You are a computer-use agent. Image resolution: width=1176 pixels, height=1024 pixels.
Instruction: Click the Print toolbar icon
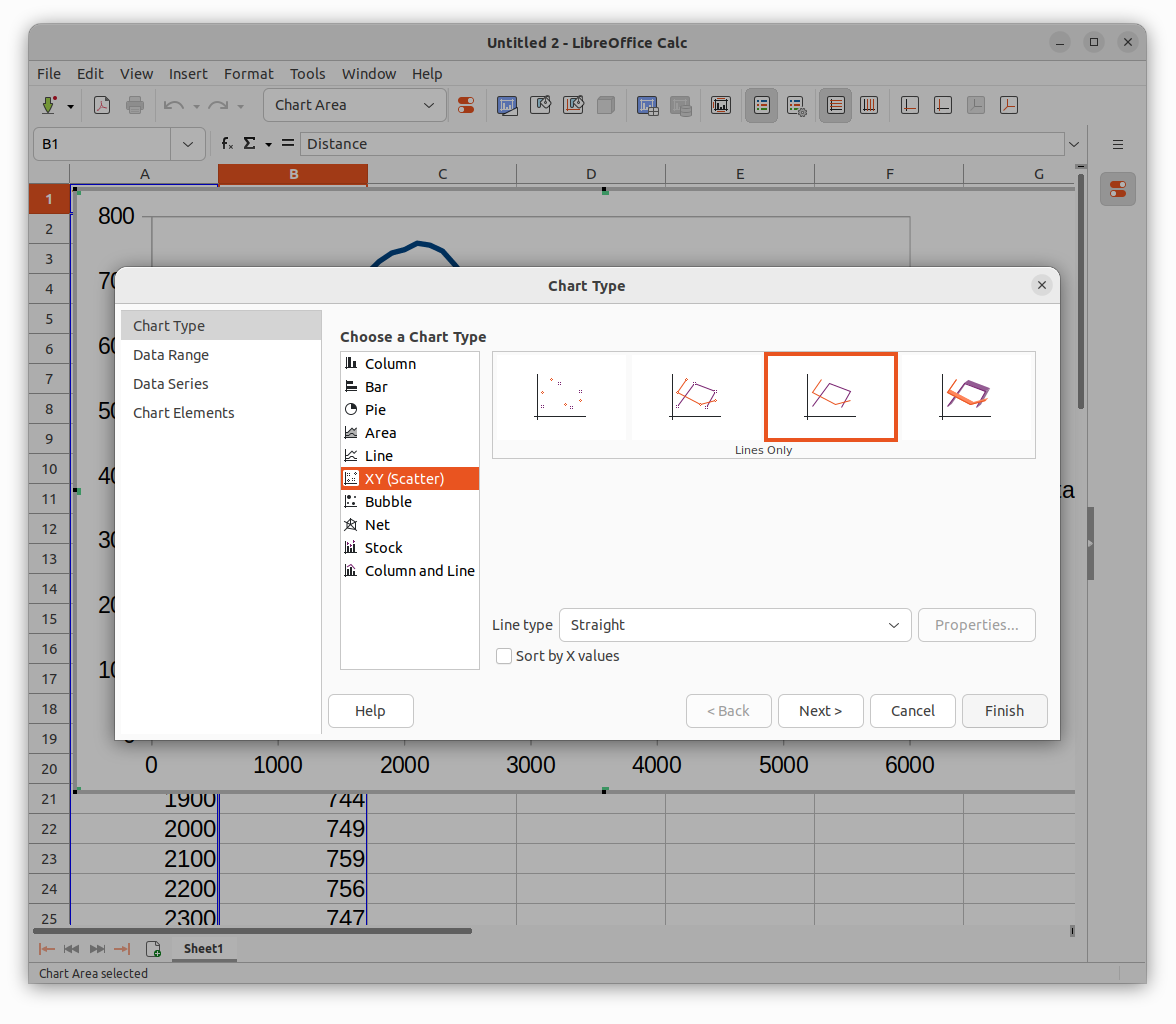pyautogui.click(x=135, y=105)
